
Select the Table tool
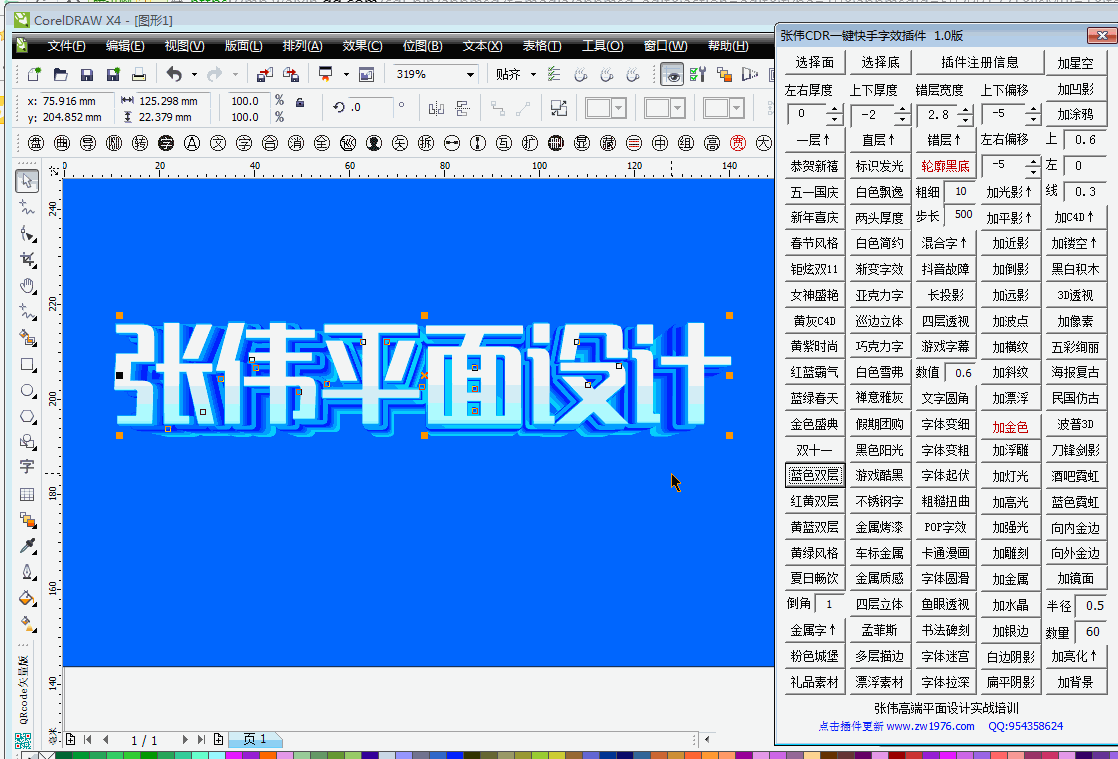[27, 494]
